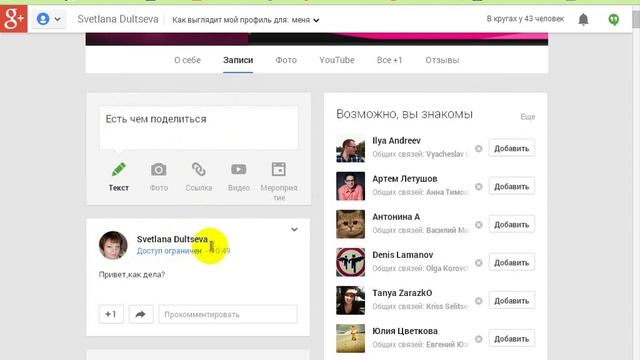The width and height of the screenshot is (640, 360).
Task: Open the name link 'Артем Летушов'
Action: 404,179
